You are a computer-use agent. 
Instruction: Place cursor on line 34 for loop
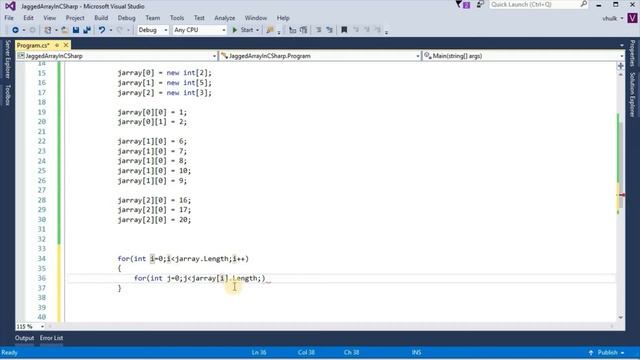click(x=183, y=259)
